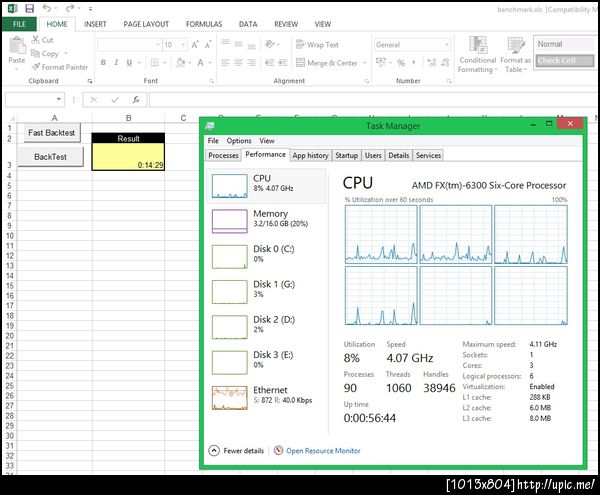Toggle Wrap Text

point(317,45)
